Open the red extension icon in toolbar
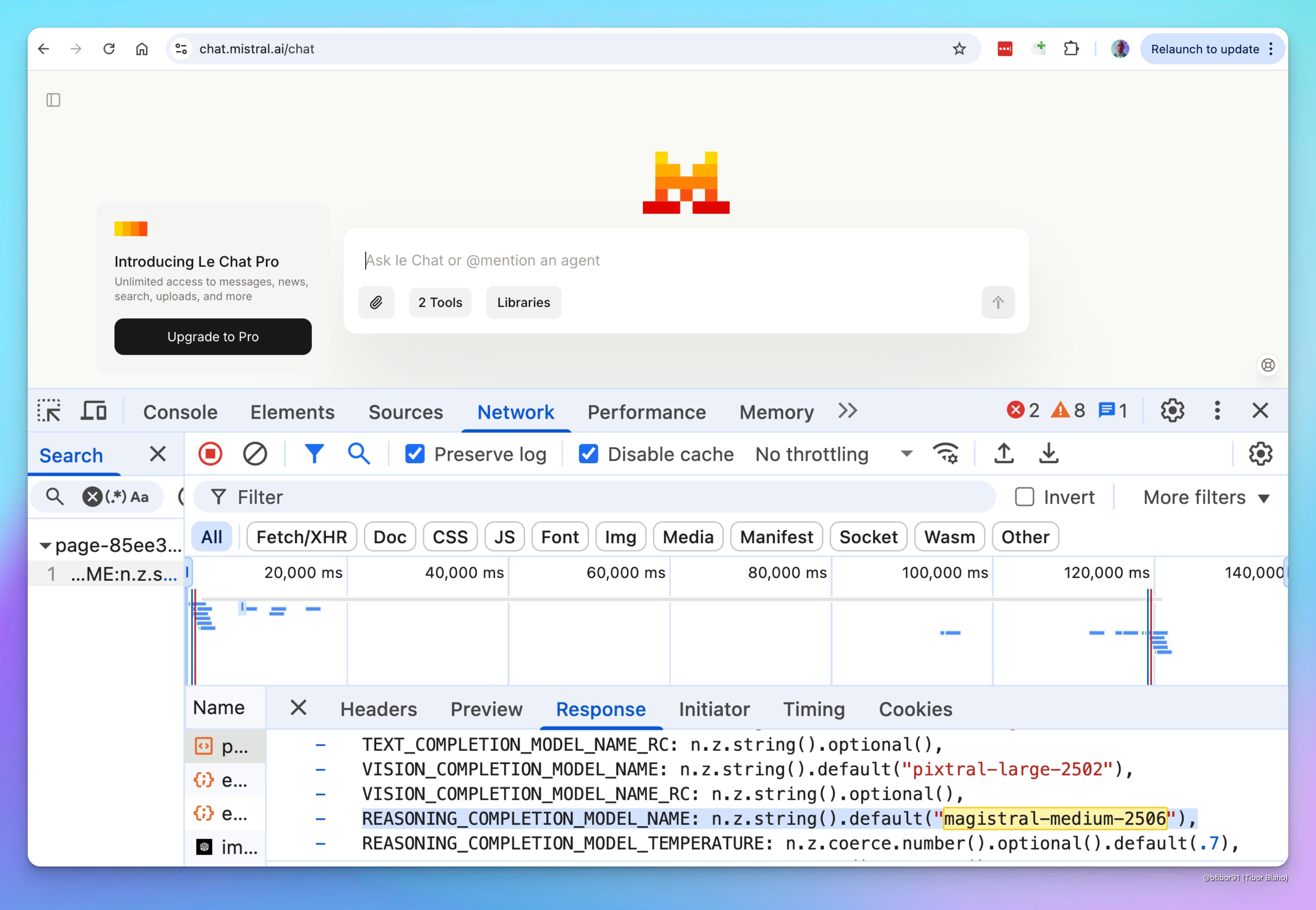Viewport: 1316px width, 910px height. pyautogui.click(x=1005, y=49)
